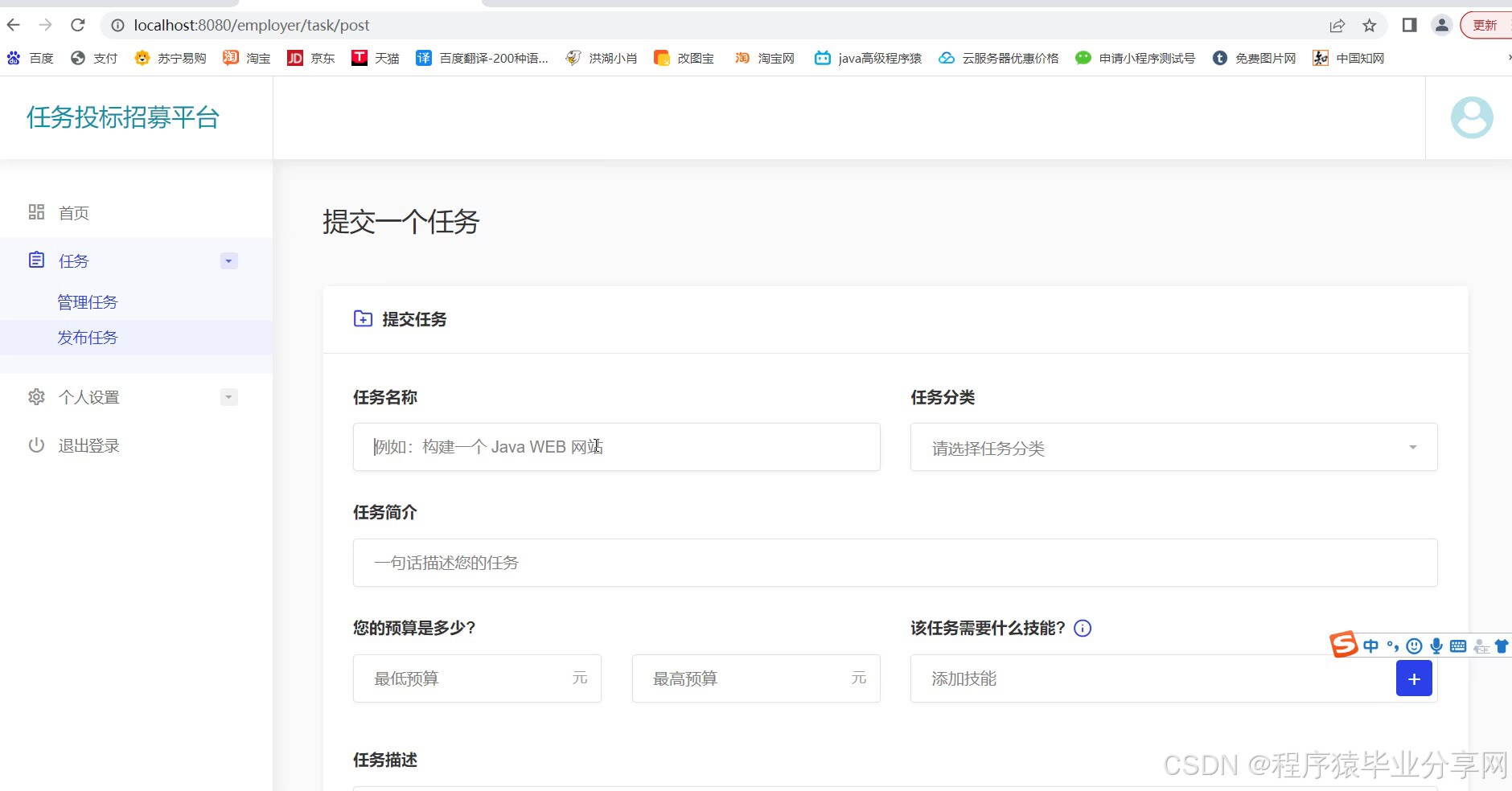
Task: Toggle Sogou punctuation mode
Action: pyautogui.click(x=1393, y=646)
